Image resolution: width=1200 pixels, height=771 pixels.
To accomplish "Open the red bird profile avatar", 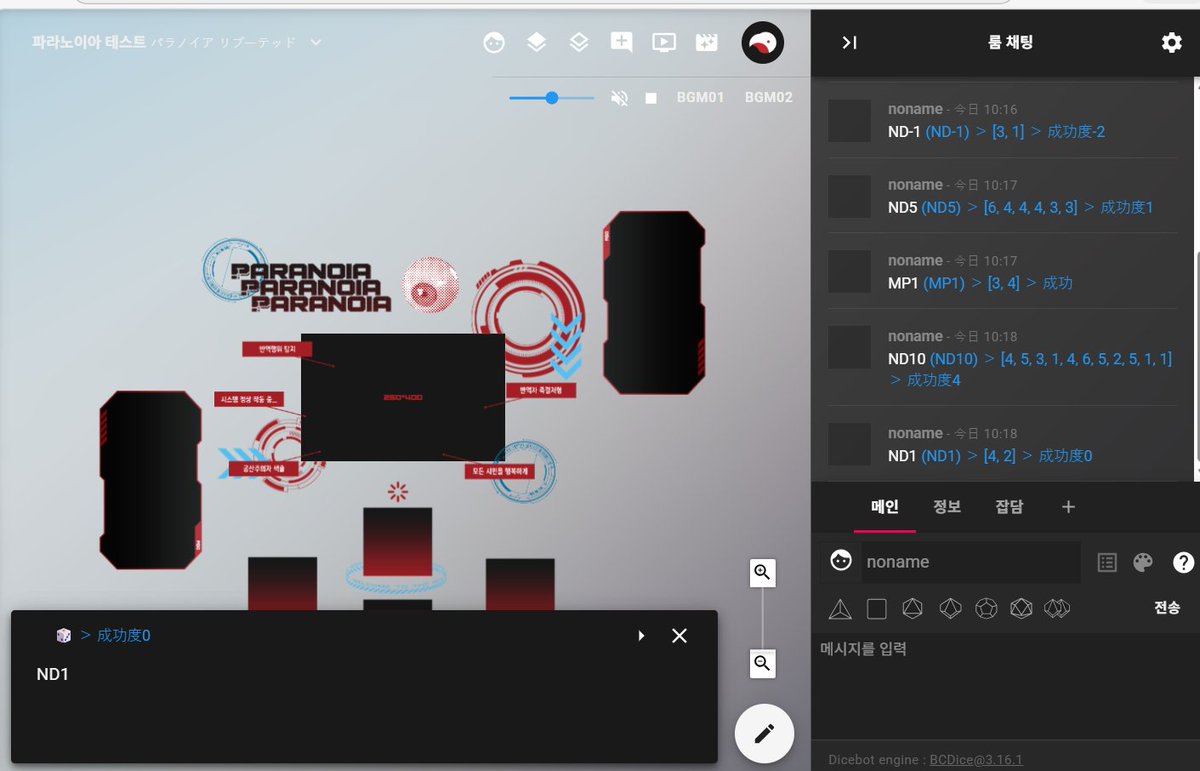I will pos(763,42).
